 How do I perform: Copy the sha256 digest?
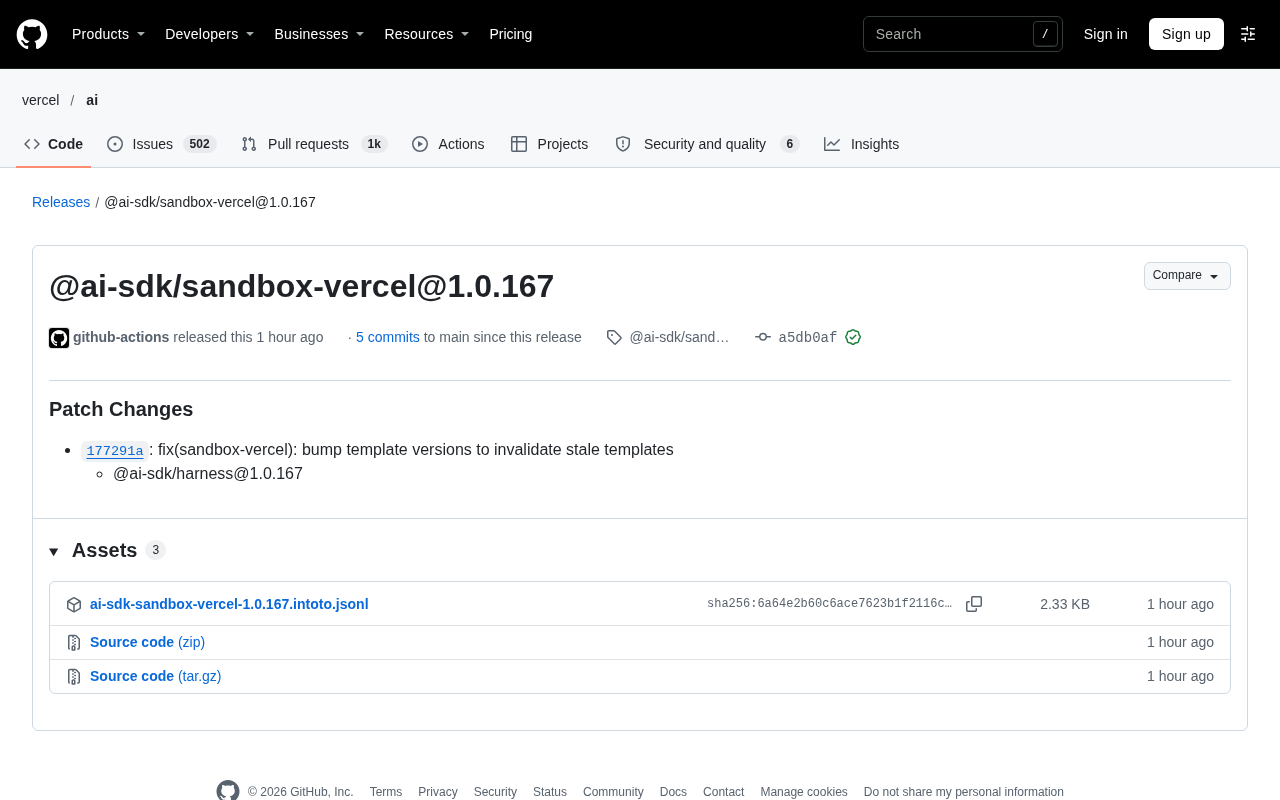[x=974, y=604]
